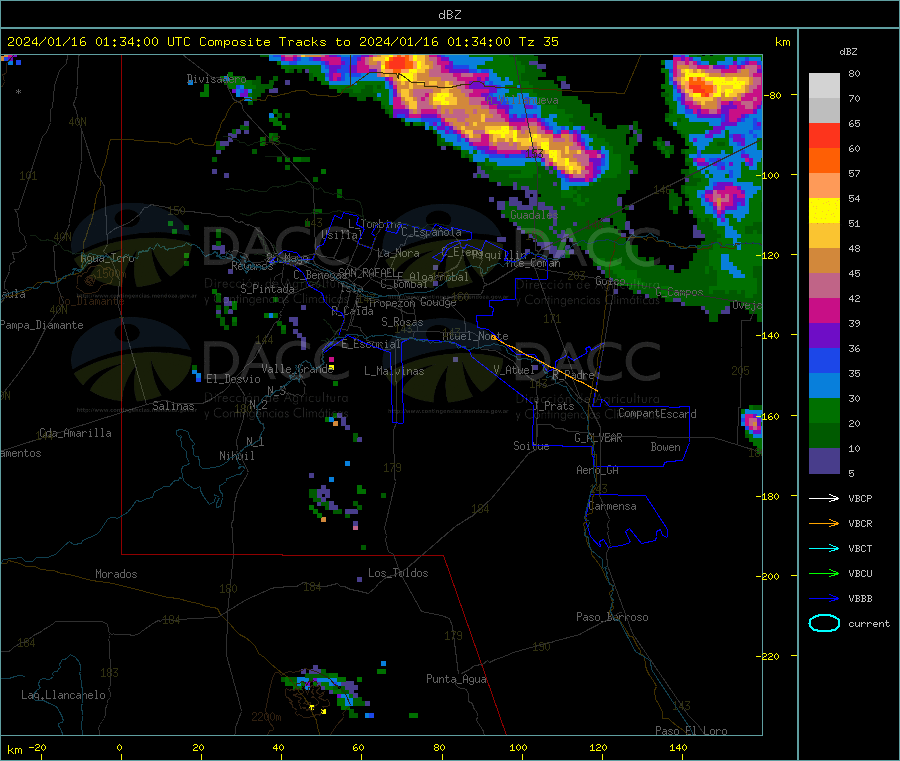Click the Soitue location label

tap(531, 446)
